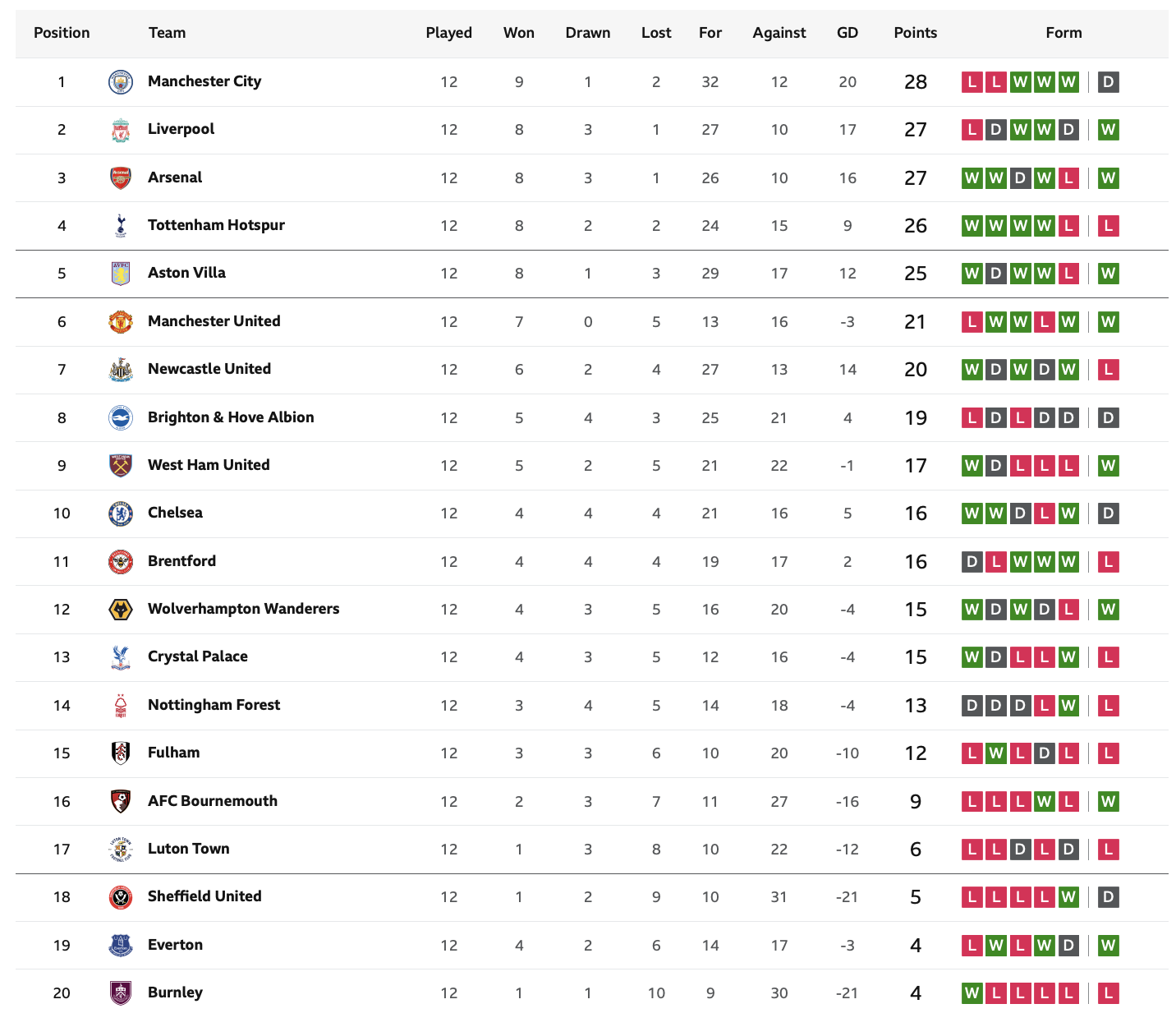The width and height of the screenshot is (1176, 1027).
Task: Click the Tottenham Hotspur crest
Action: pos(121,226)
